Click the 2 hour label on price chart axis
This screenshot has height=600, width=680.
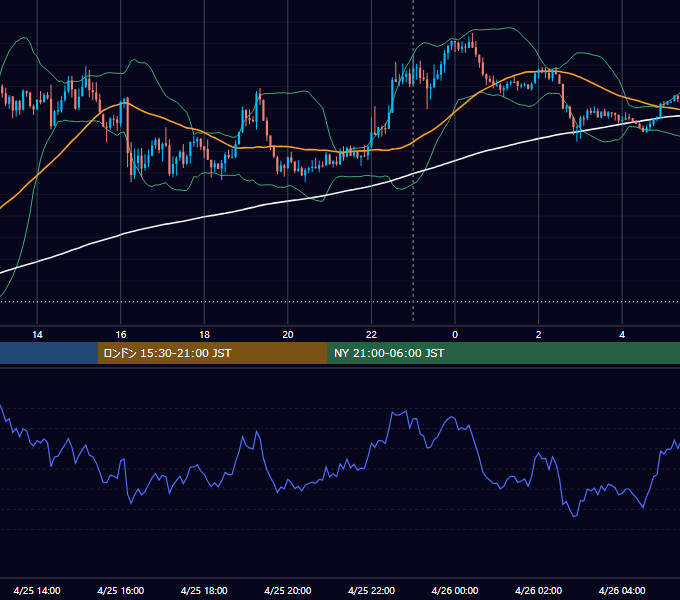[x=539, y=335]
